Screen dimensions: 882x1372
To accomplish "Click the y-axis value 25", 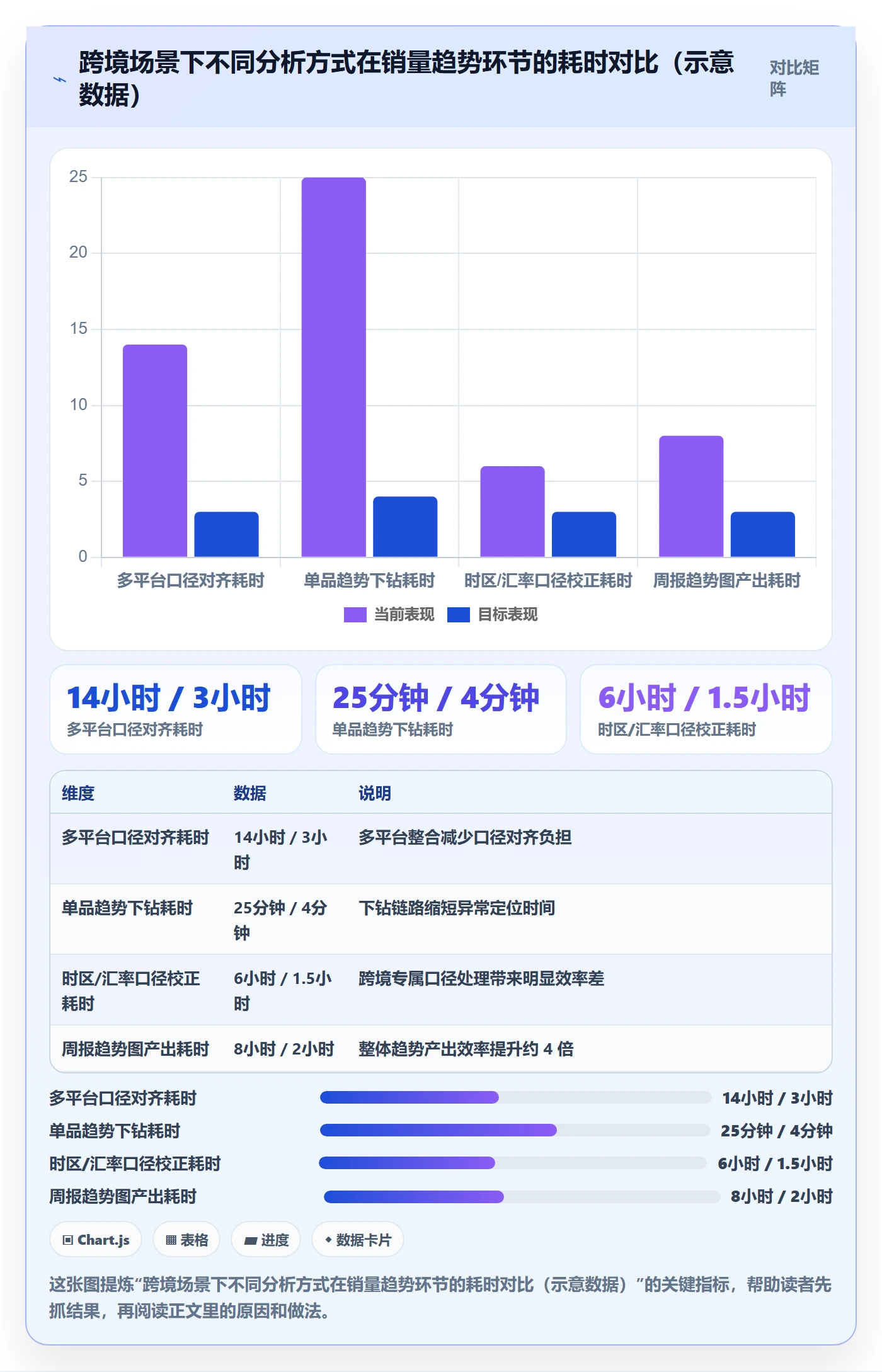I will click(78, 176).
